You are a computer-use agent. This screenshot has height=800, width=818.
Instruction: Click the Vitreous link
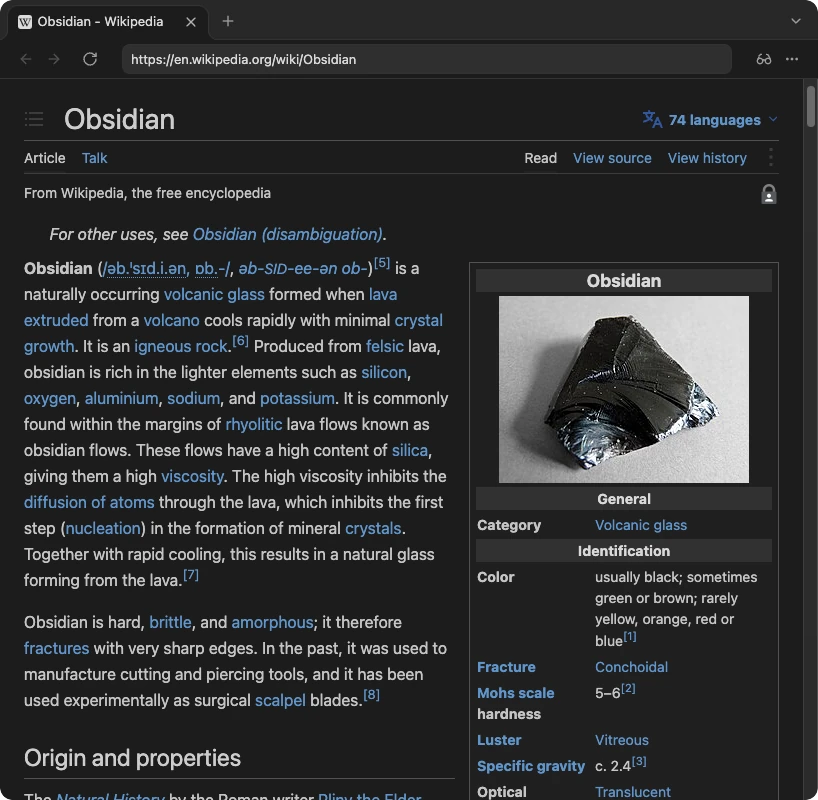tap(622, 741)
